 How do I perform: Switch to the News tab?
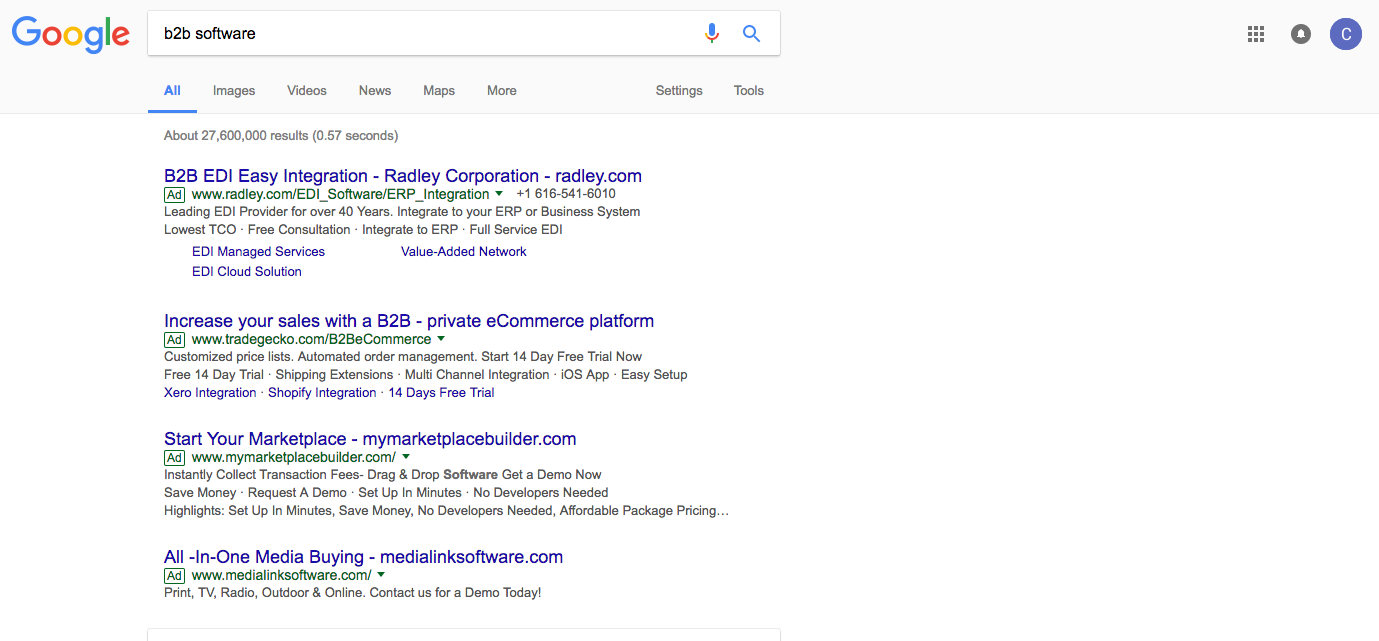coord(375,91)
